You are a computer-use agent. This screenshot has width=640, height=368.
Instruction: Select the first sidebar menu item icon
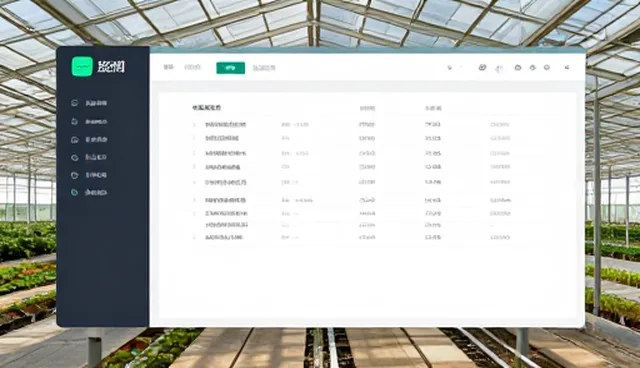[x=74, y=103]
